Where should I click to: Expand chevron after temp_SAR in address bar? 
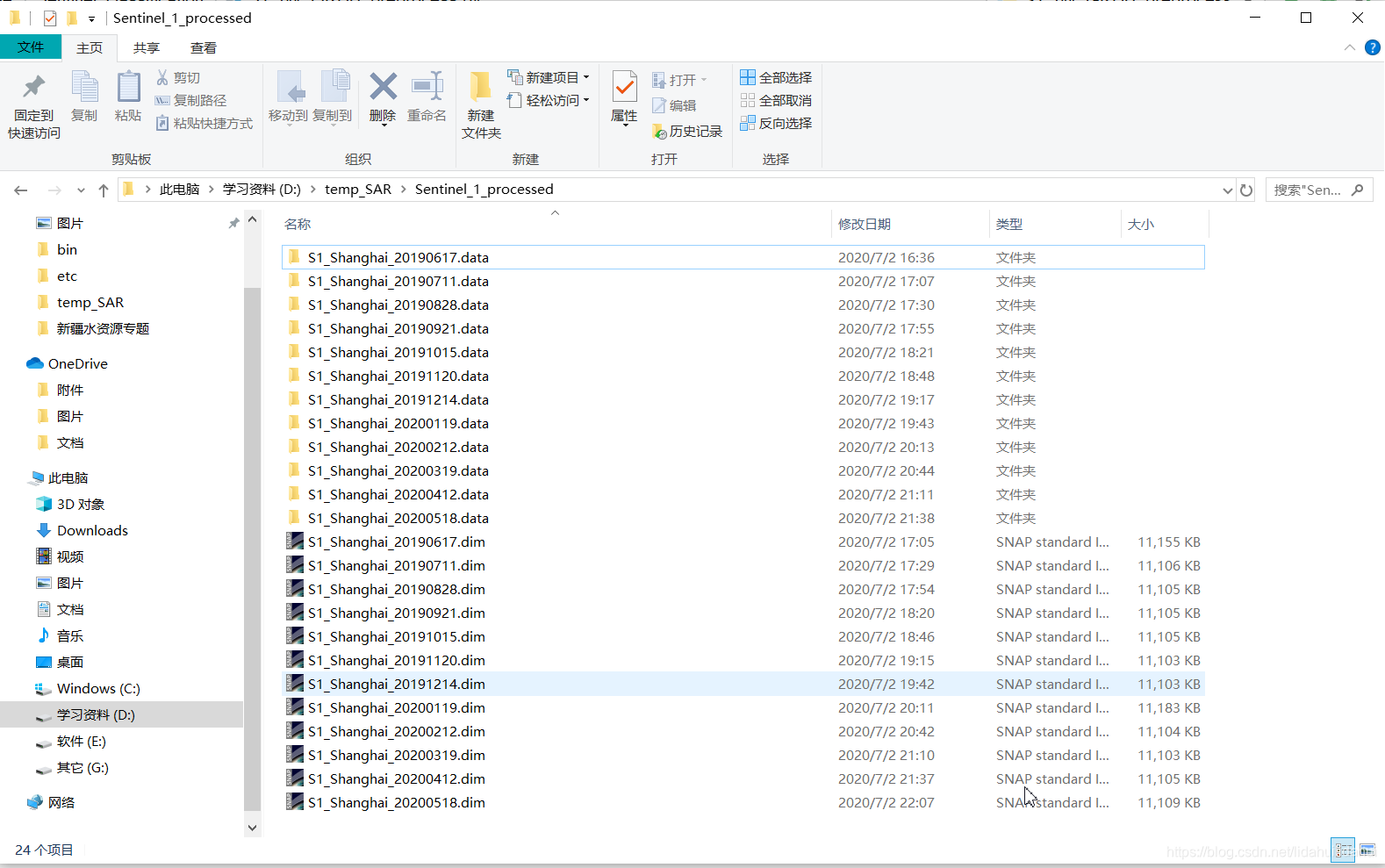coord(404,189)
